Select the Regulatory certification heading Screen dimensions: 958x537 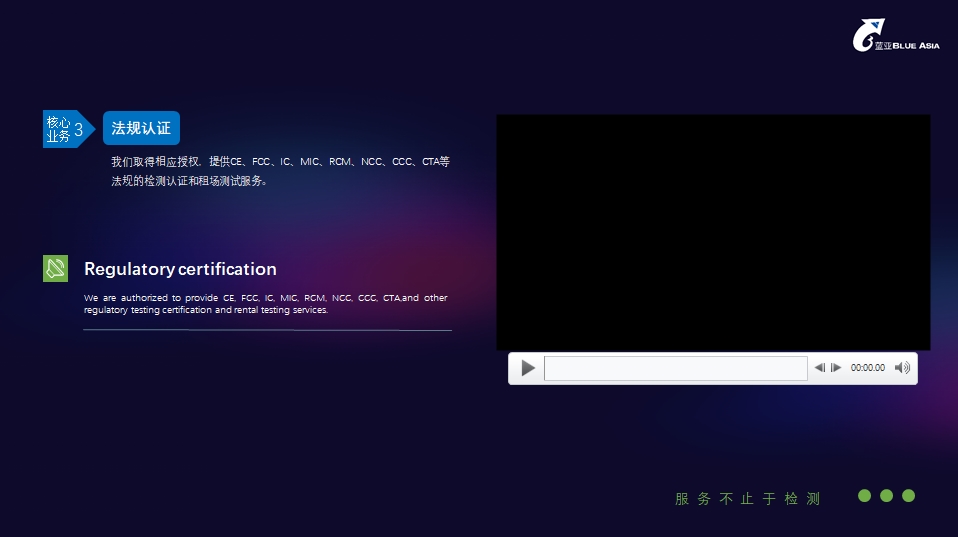pos(180,269)
